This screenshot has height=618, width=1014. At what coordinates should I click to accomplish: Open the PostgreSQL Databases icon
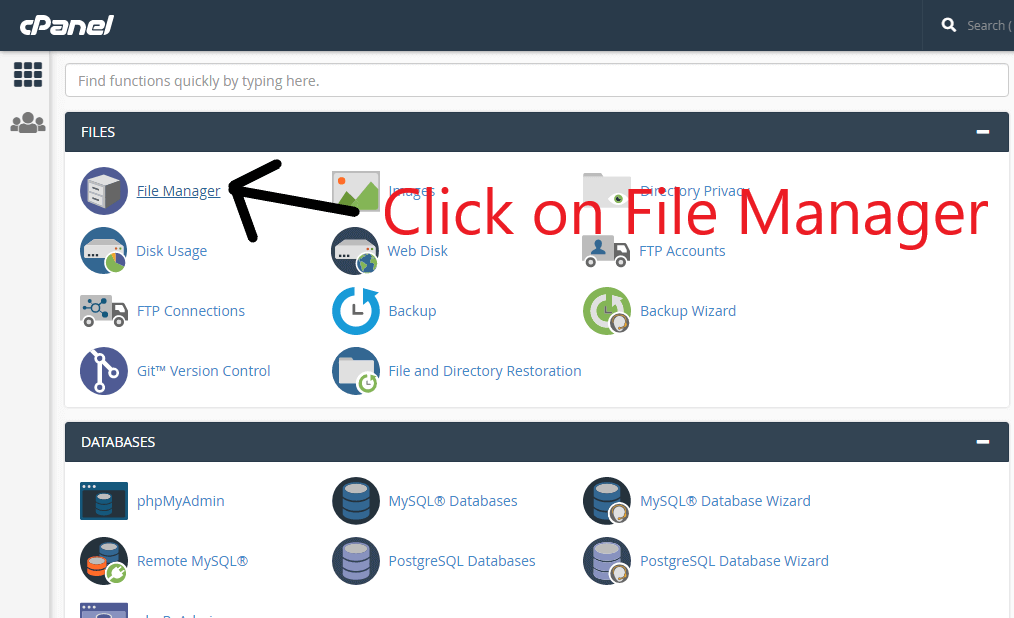pos(356,561)
